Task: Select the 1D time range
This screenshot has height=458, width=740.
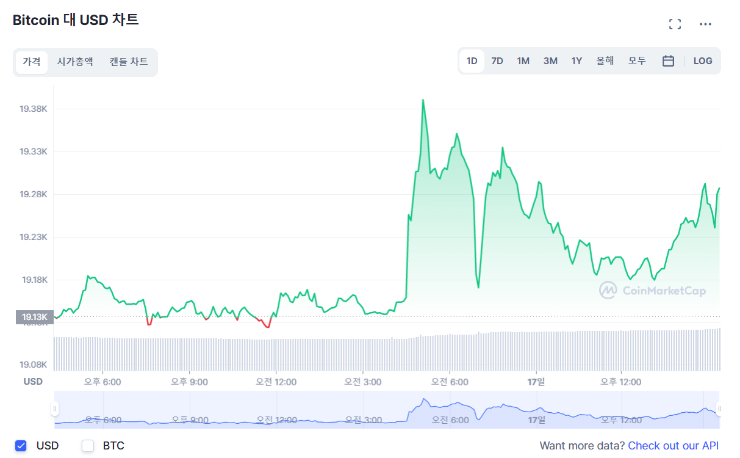Action: click(472, 61)
